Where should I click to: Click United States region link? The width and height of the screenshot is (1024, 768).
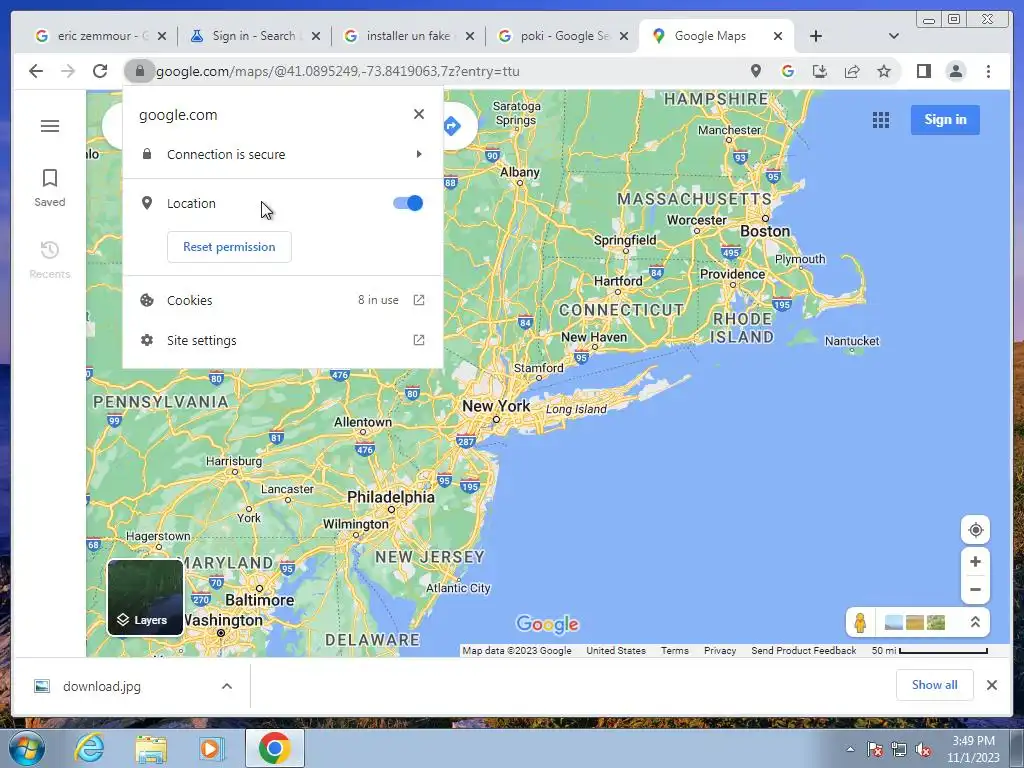point(616,650)
